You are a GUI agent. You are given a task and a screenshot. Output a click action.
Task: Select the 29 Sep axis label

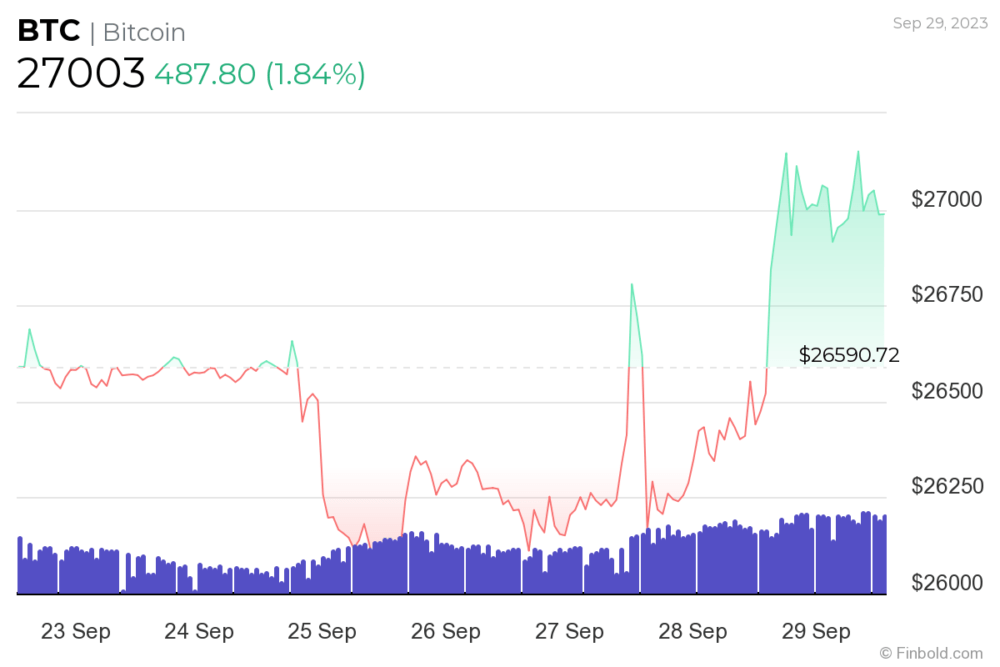click(x=816, y=631)
